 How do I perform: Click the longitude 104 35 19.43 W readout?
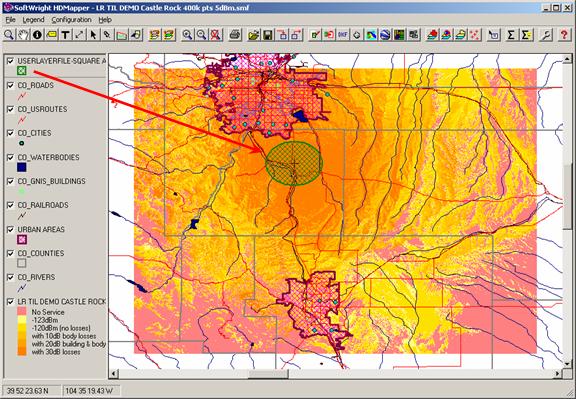(90, 391)
